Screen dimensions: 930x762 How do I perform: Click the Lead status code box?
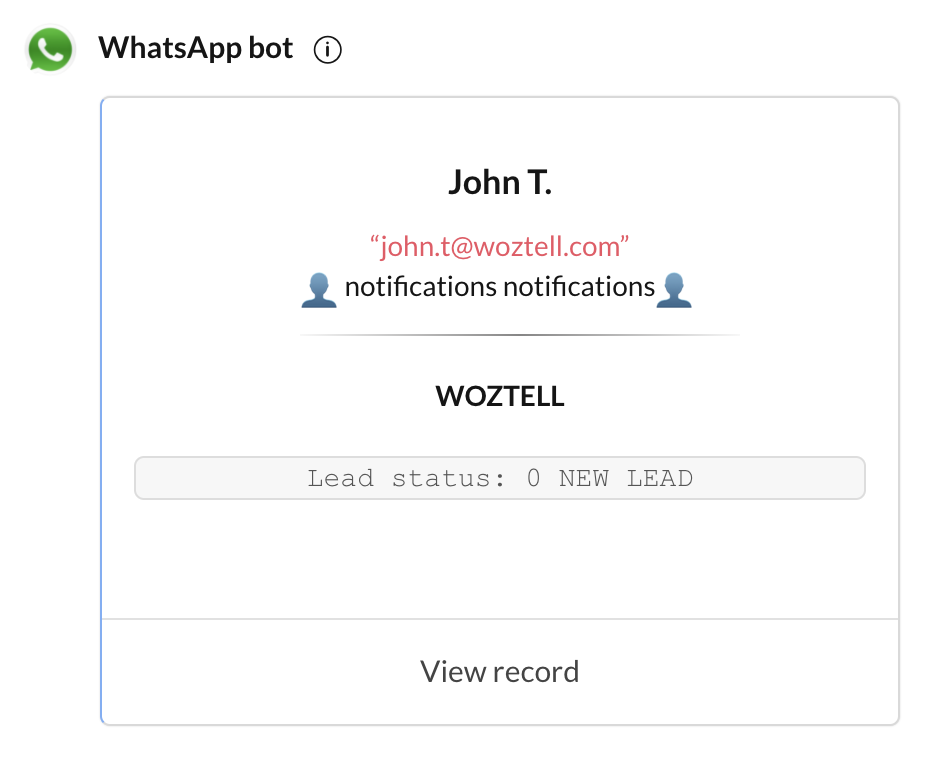click(x=500, y=478)
